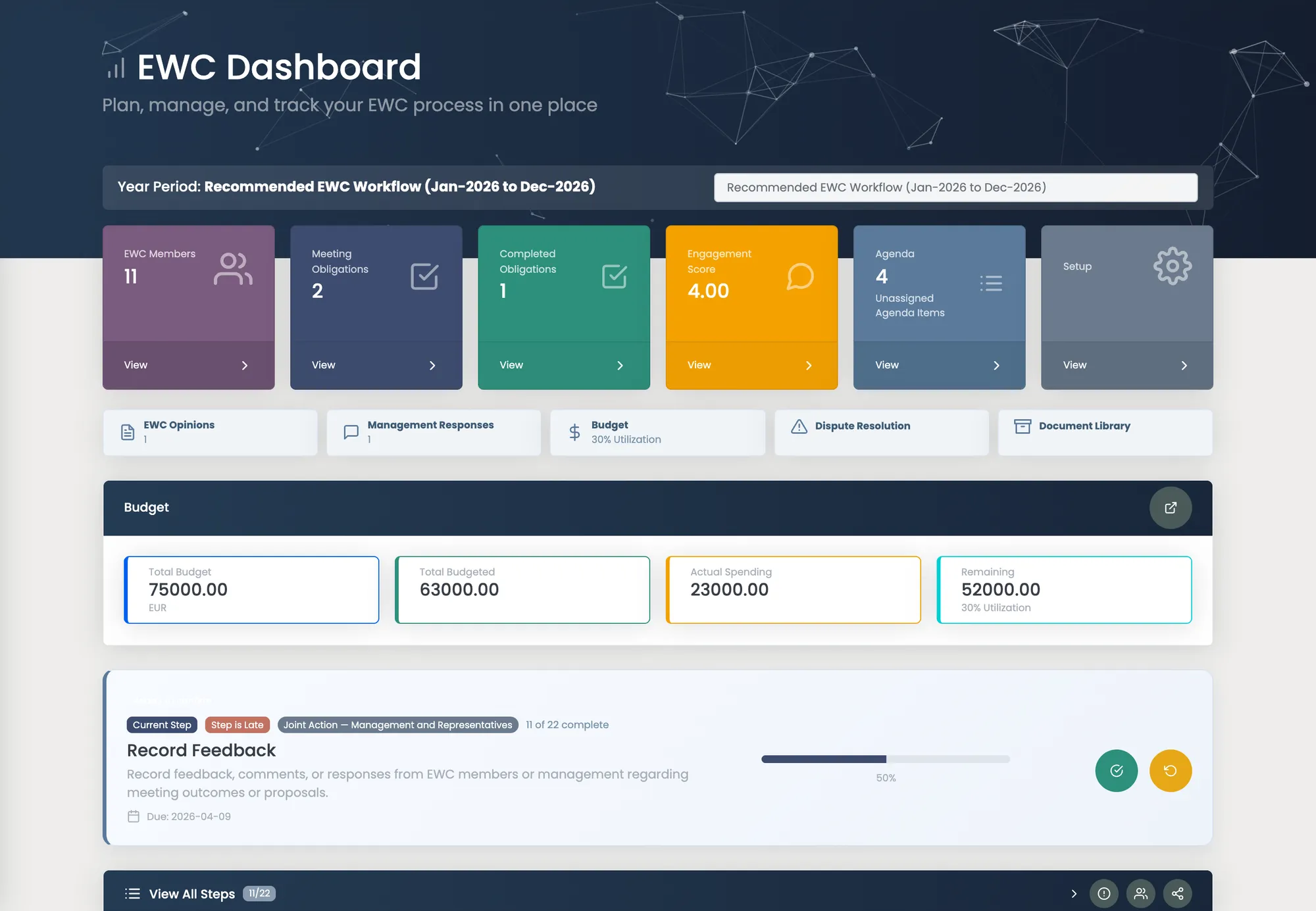The height and width of the screenshot is (911, 1316).
Task: Click the chevron on Agenda View
Action: coord(996,365)
